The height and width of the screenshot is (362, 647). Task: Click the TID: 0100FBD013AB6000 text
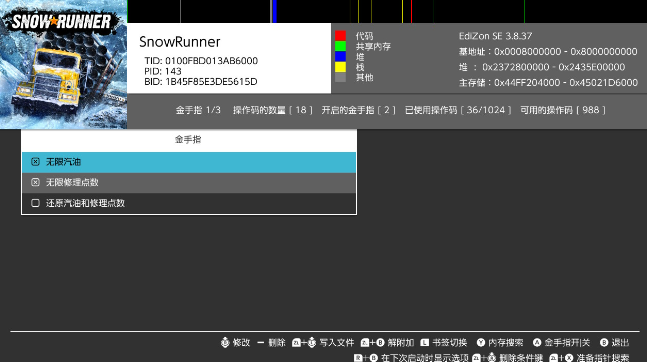pos(201,61)
